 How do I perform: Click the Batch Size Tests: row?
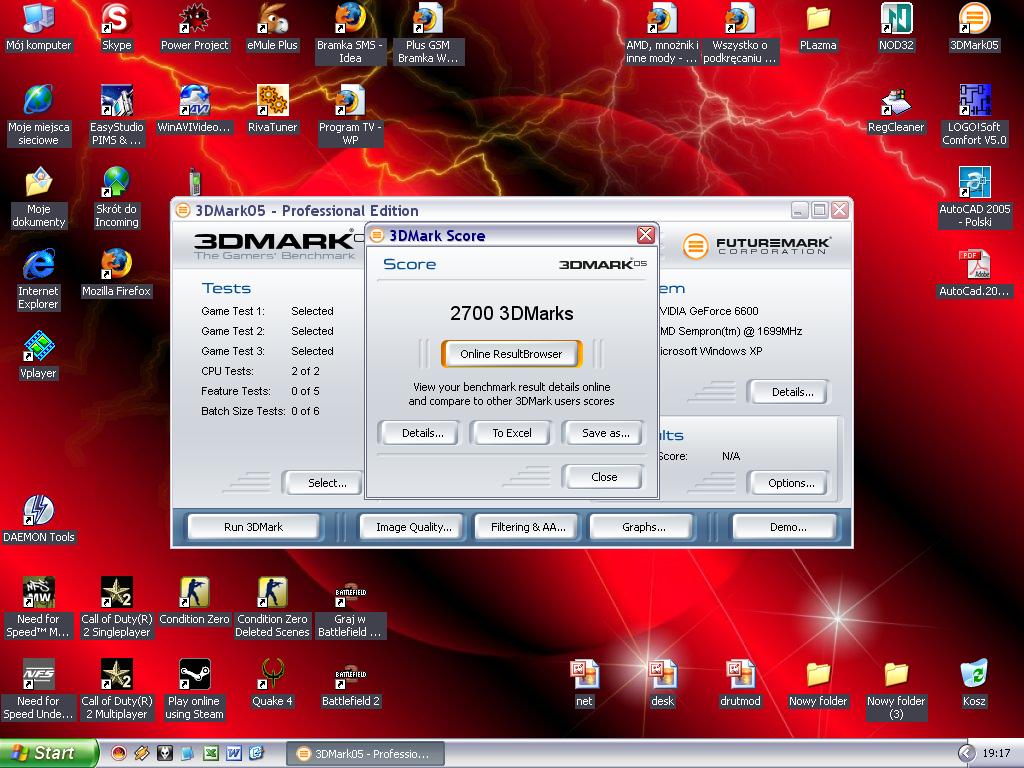[x=261, y=411]
